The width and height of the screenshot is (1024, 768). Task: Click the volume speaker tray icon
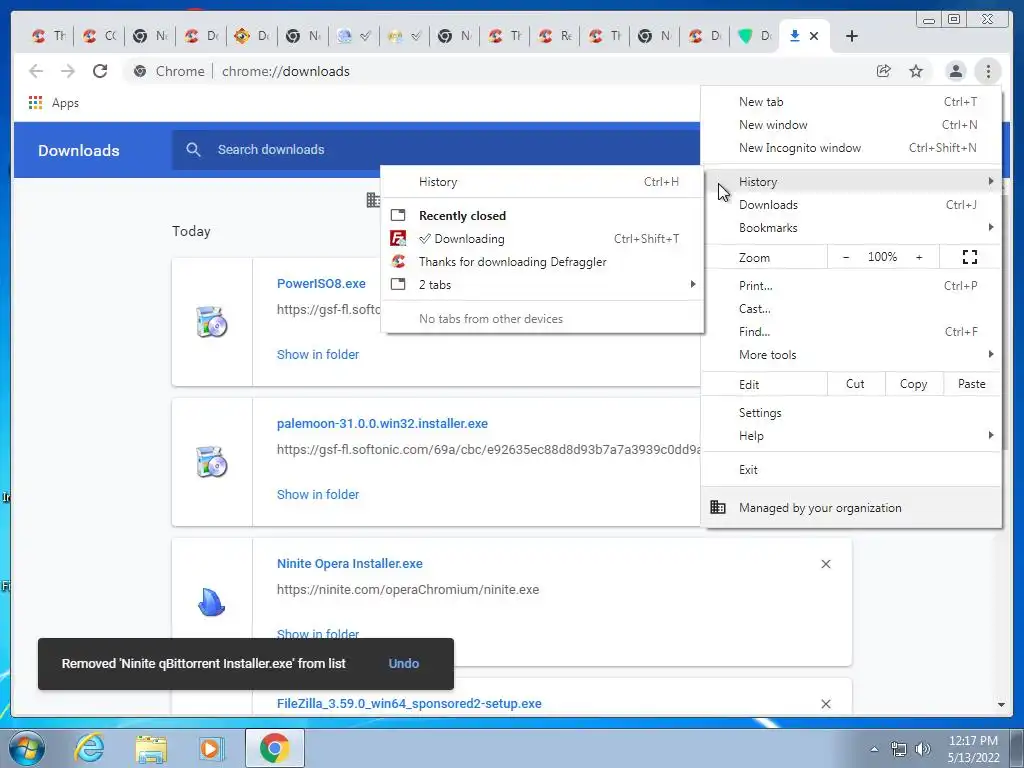point(923,749)
